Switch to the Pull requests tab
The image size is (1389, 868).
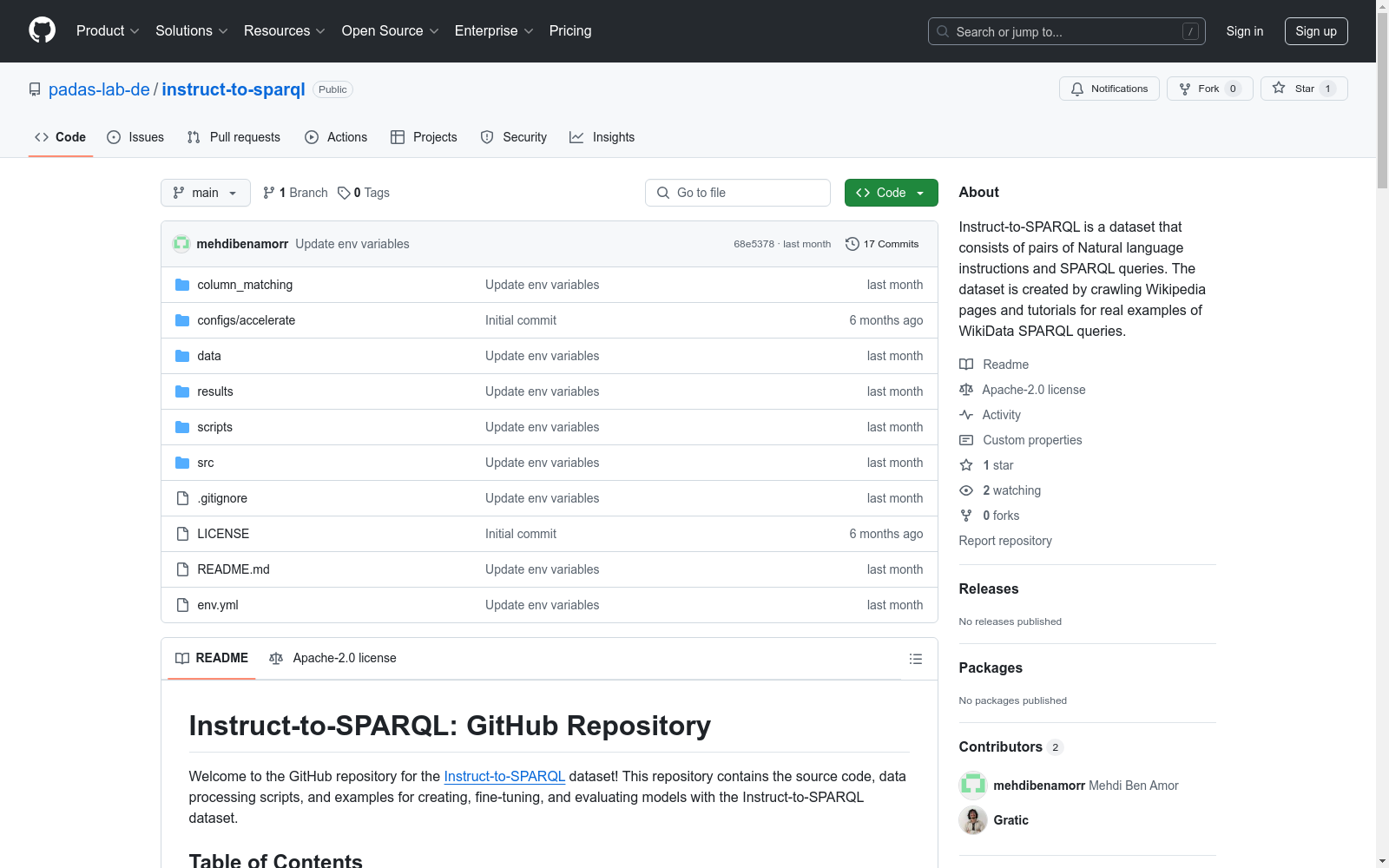(x=234, y=137)
